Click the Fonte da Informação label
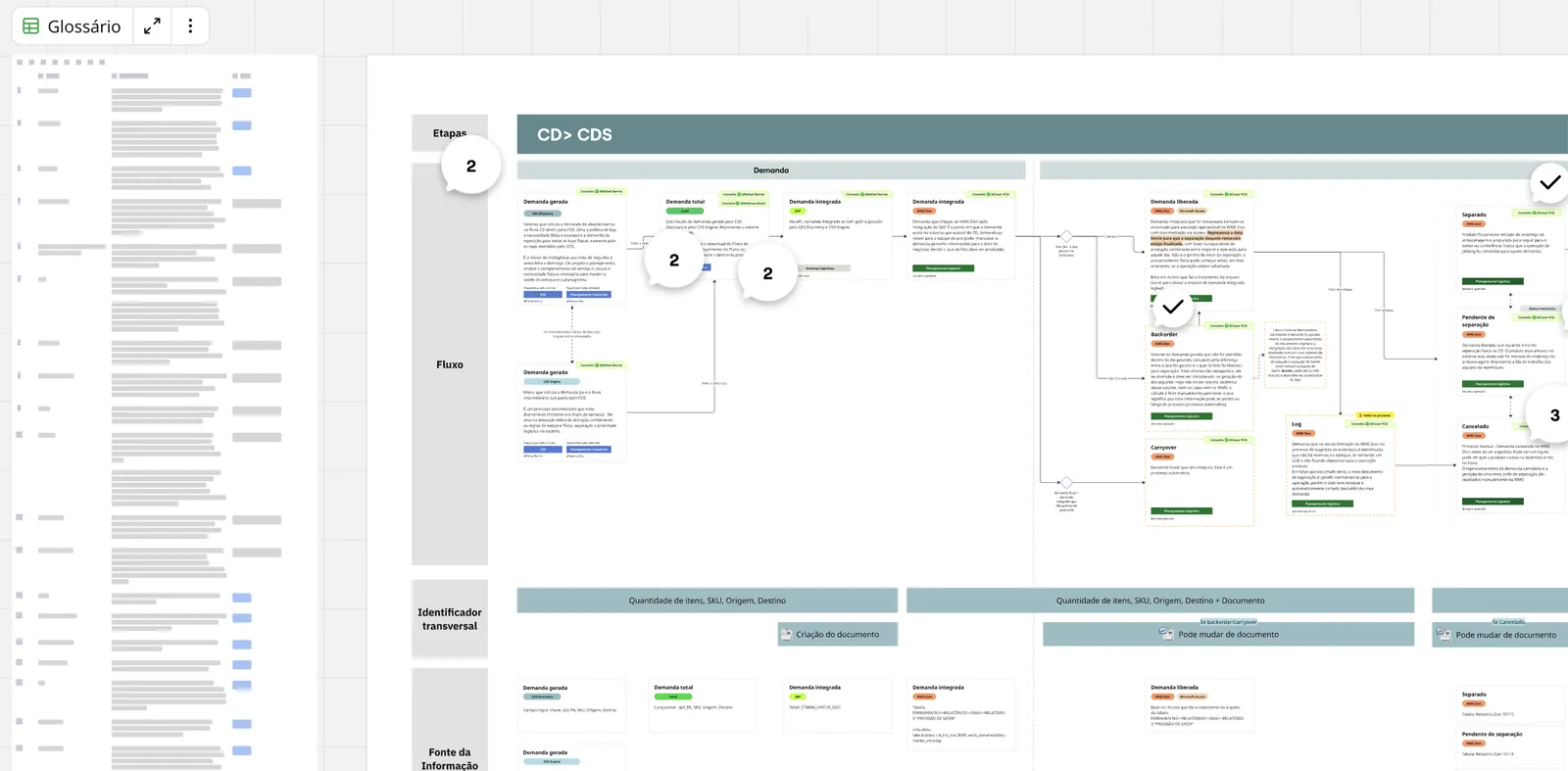The image size is (1568, 771). (x=450, y=759)
